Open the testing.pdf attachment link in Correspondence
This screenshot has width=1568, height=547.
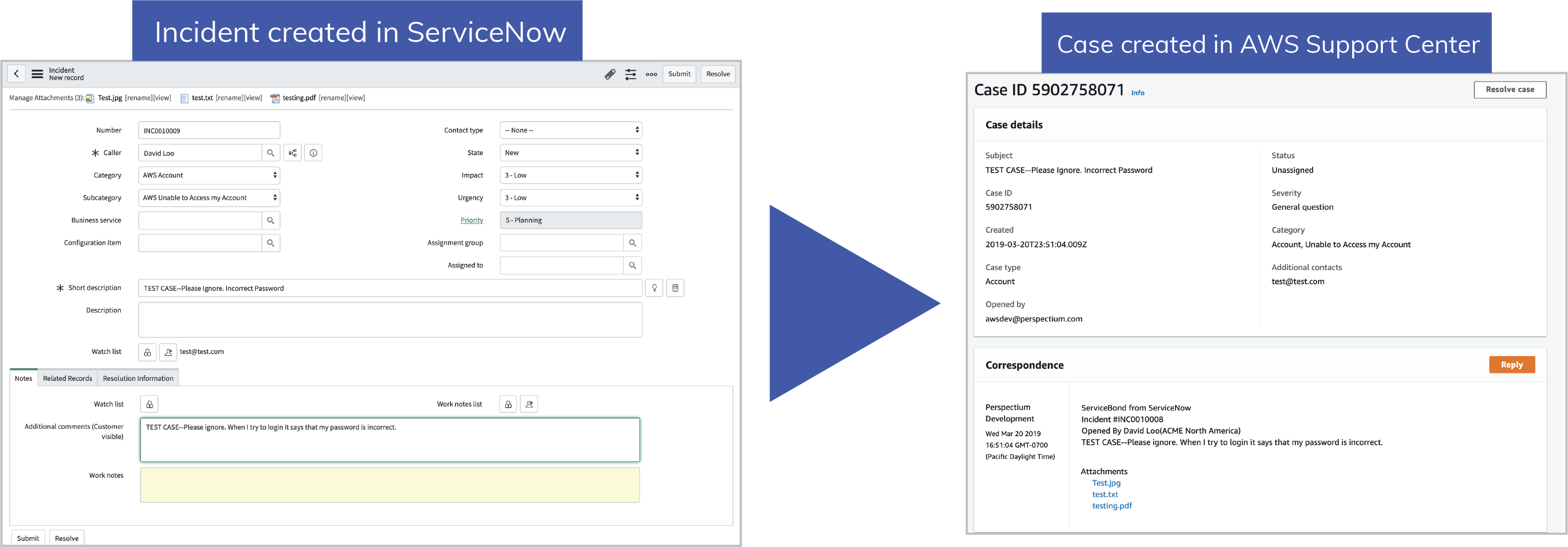[x=1112, y=505]
